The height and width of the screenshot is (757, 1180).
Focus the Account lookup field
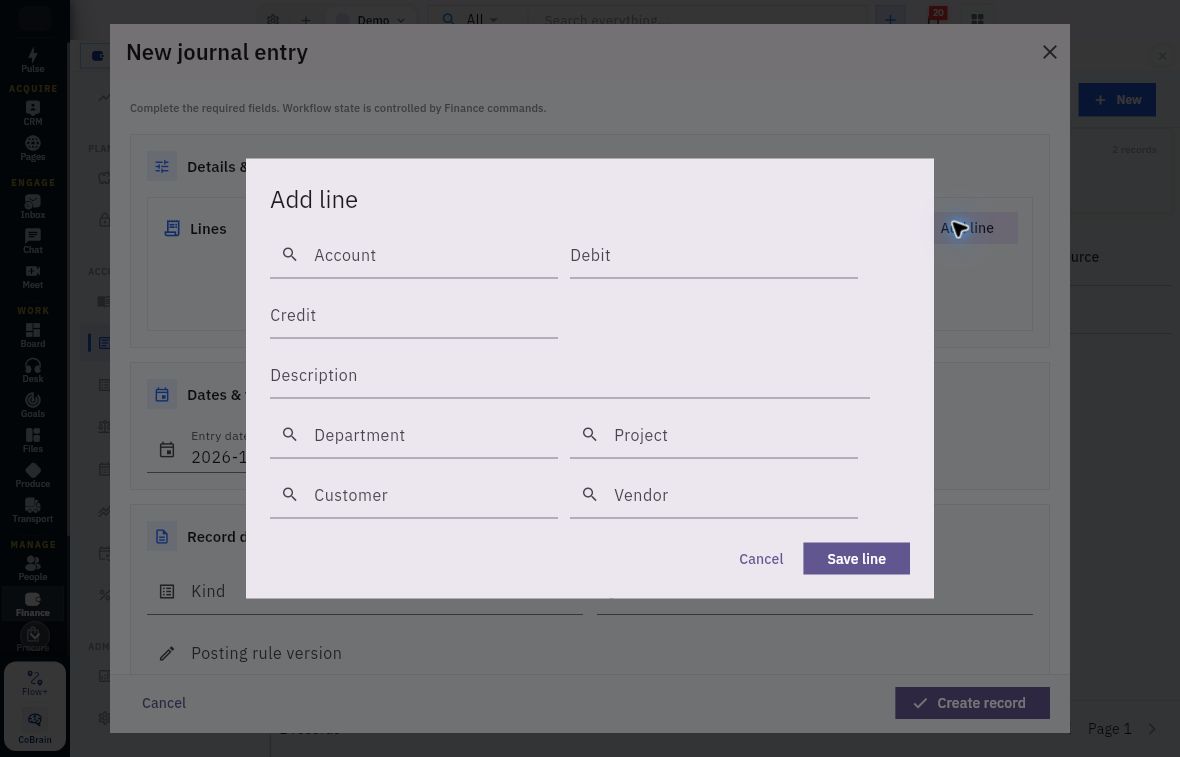[x=414, y=255]
